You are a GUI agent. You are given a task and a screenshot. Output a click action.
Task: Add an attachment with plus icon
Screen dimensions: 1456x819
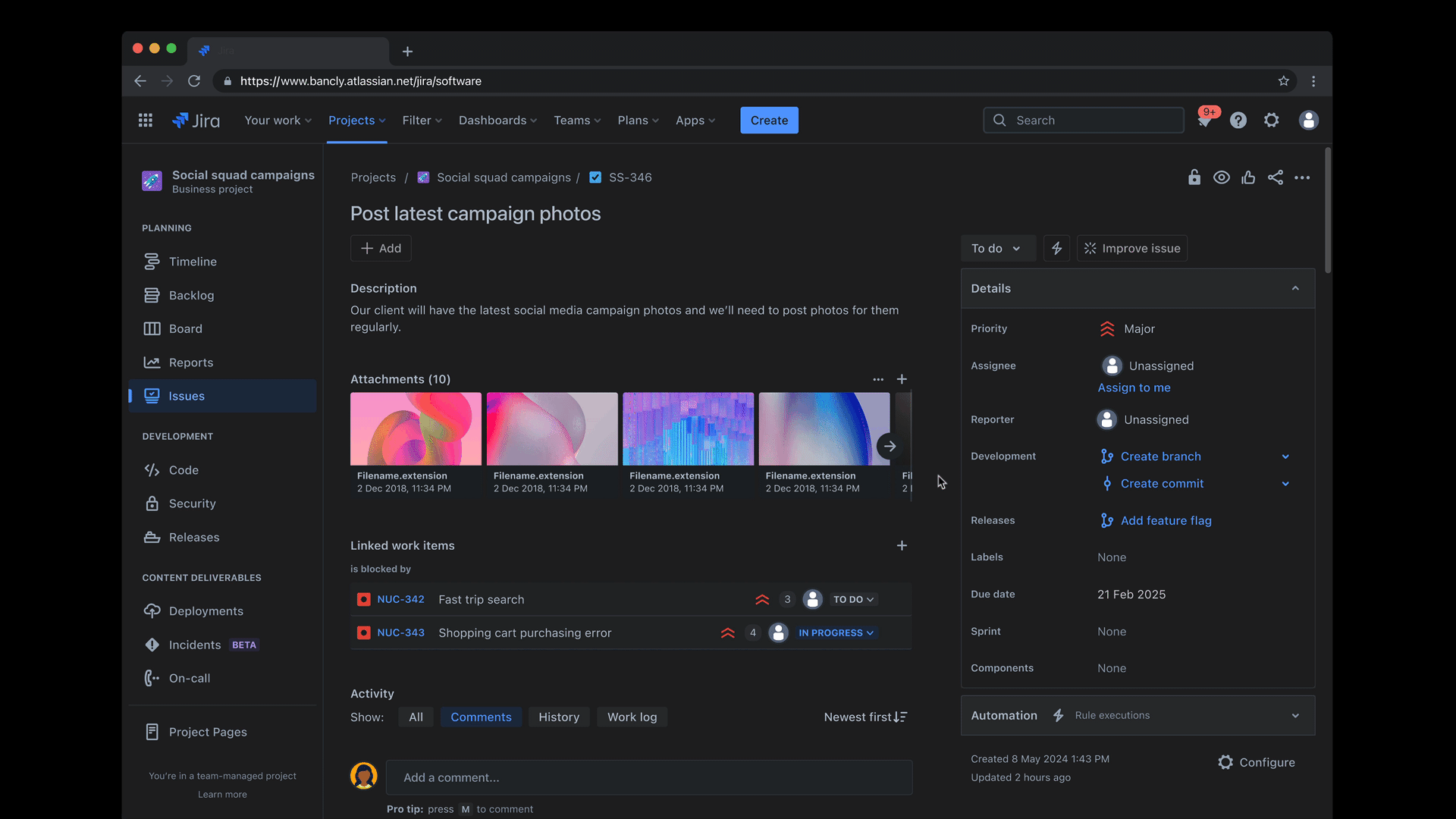point(902,379)
